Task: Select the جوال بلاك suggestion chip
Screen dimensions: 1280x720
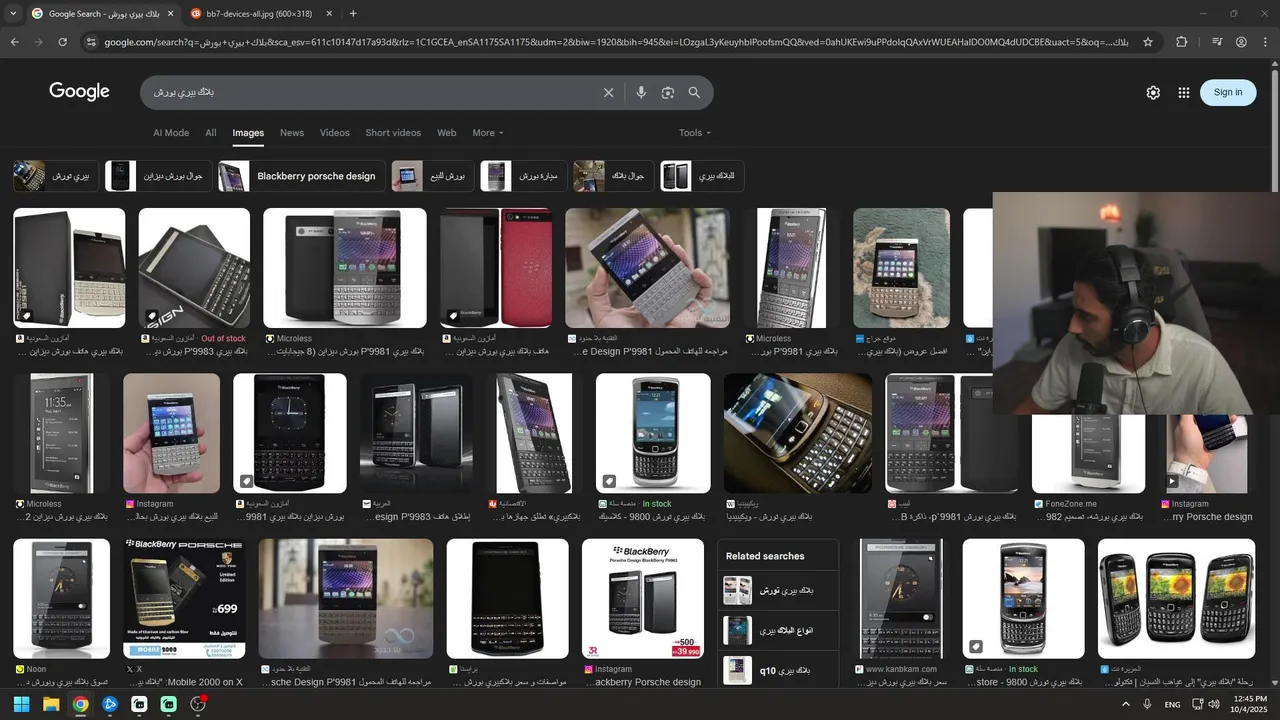Action: coord(613,176)
